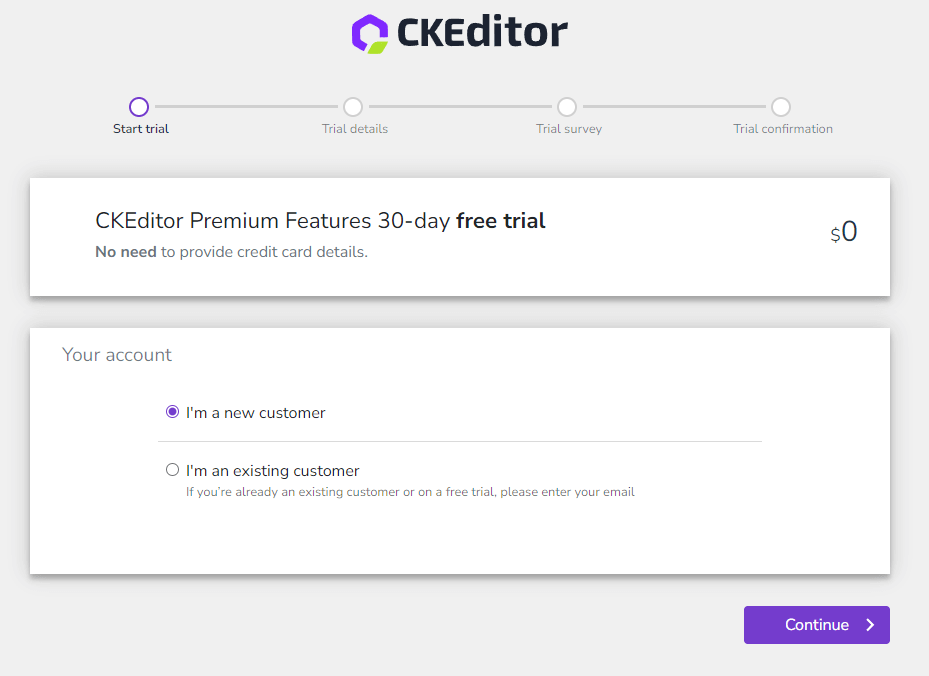The image size is (929, 676).
Task: Click the Trial survey step circle
Action: (567, 107)
